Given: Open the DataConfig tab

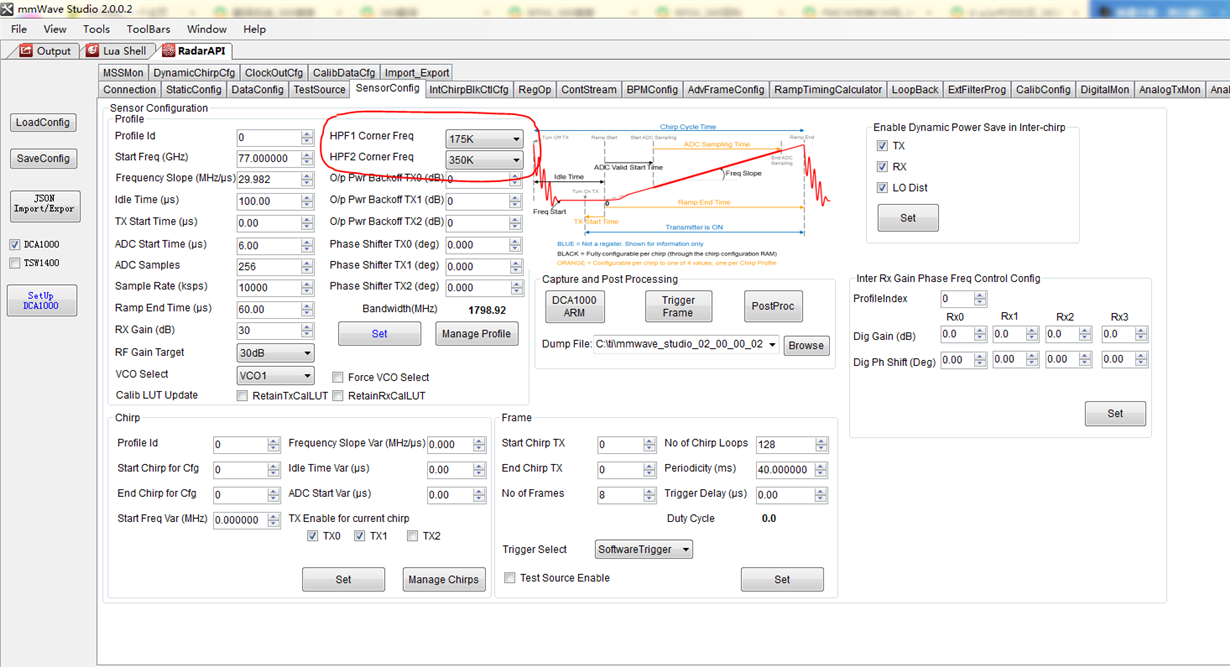Looking at the screenshot, I should click(x=257, y=89).
